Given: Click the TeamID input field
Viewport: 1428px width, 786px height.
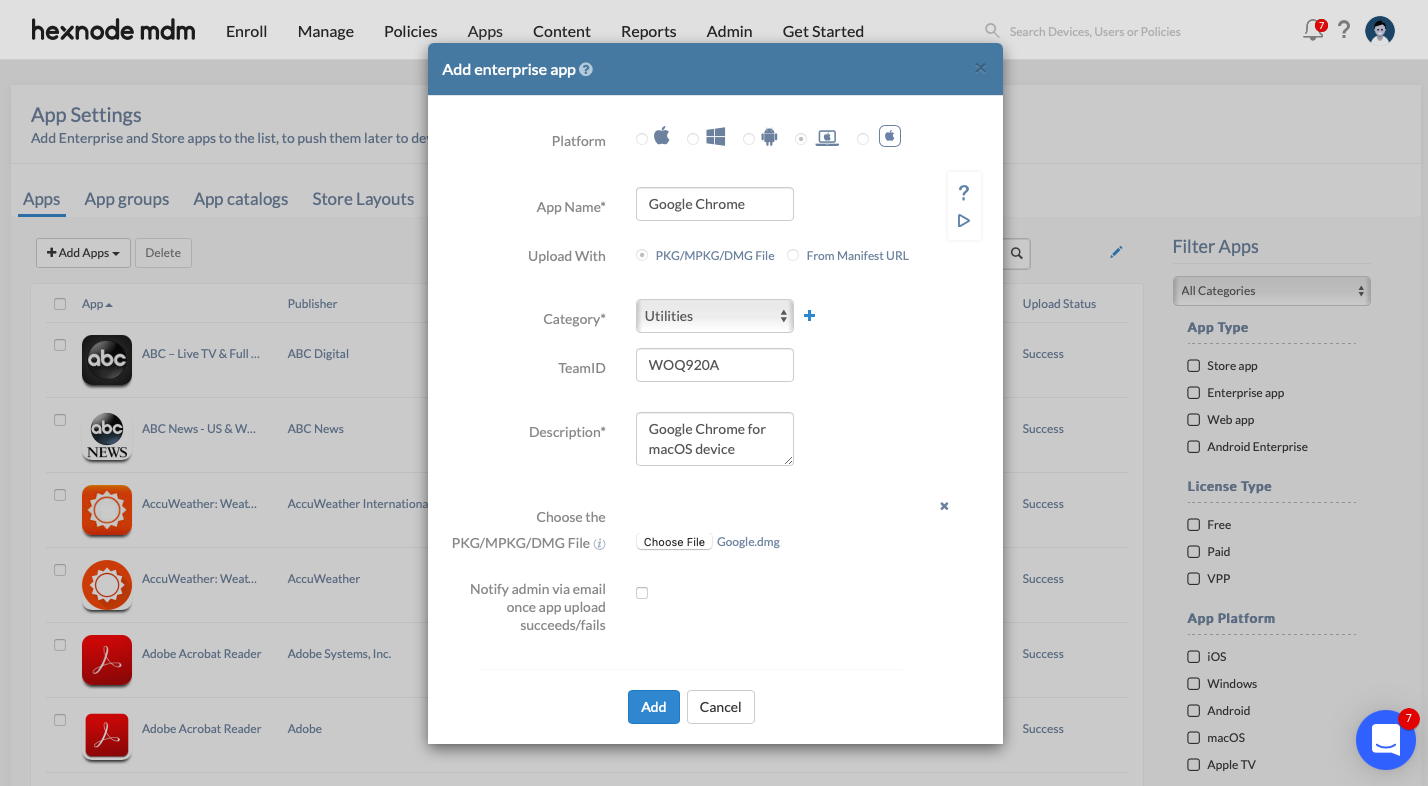Looking at the screenshot, I should click(x=715, y=365).
